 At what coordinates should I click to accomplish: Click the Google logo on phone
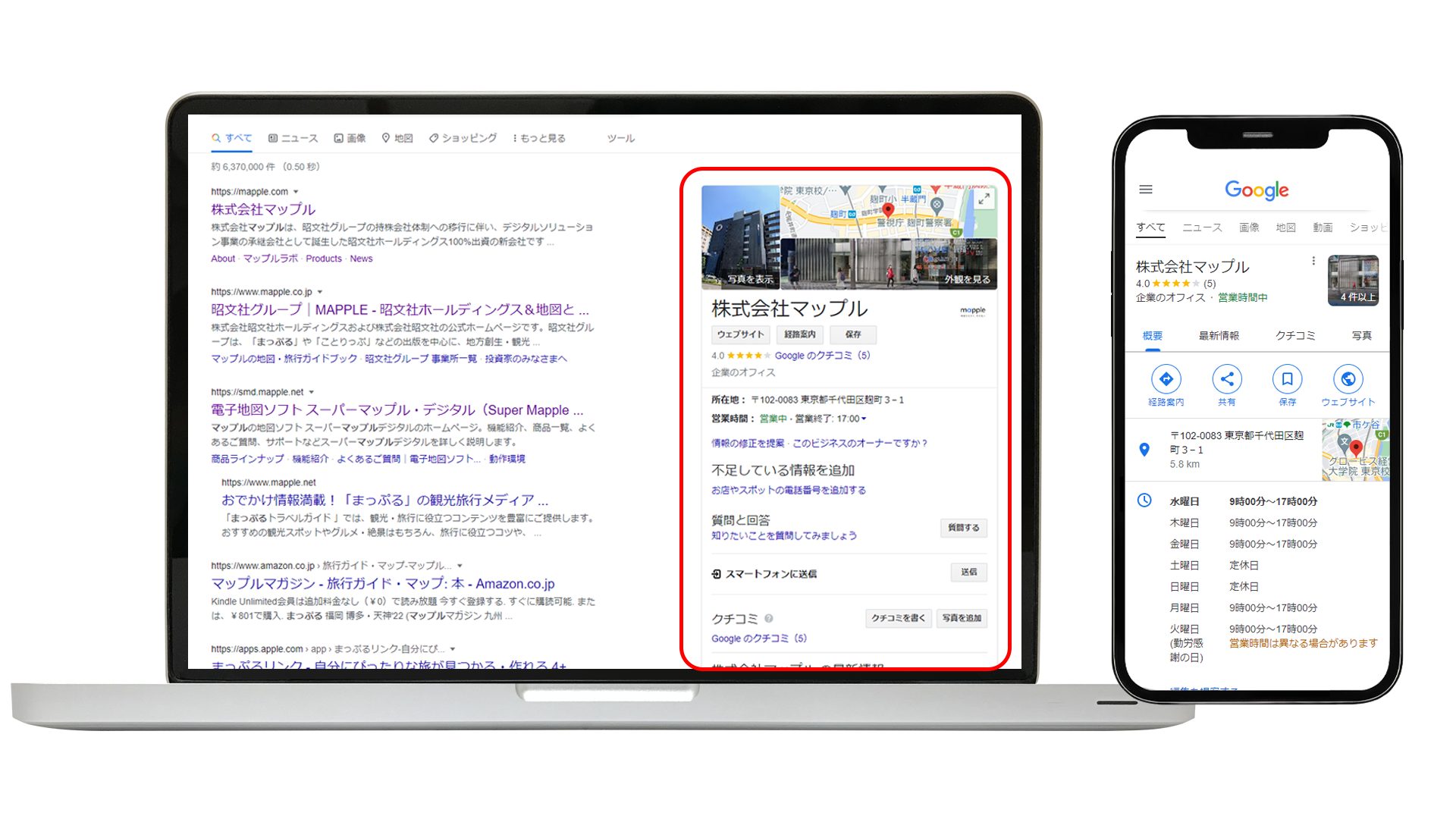[x=1257, y=190]
